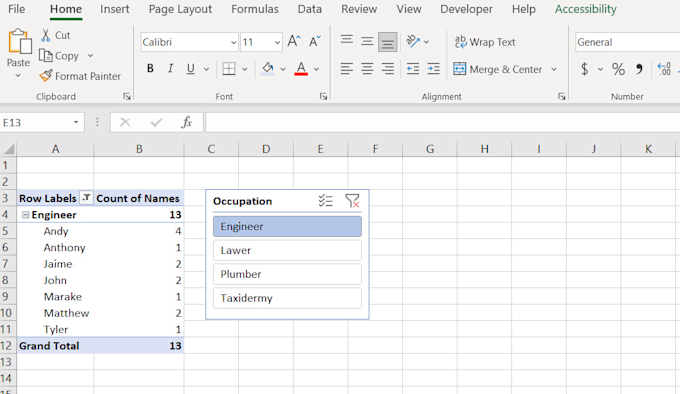Click Merge & Center
Image resolution: width=680 pixels, height=394 pixels.
click(497, 69)
